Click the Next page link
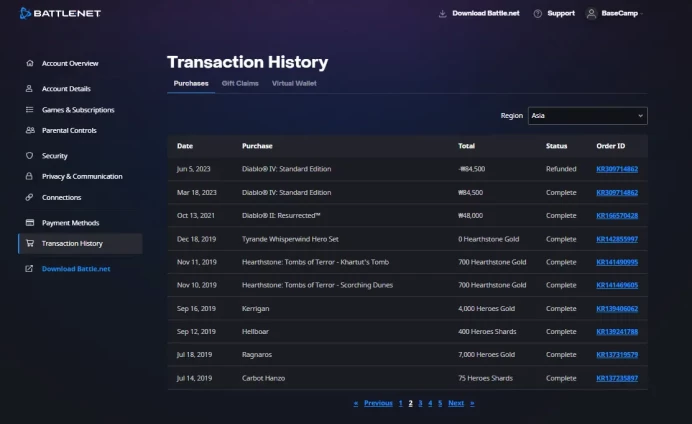Image resolution: width=692 pixels, height=424 pixels. [456, 403]
